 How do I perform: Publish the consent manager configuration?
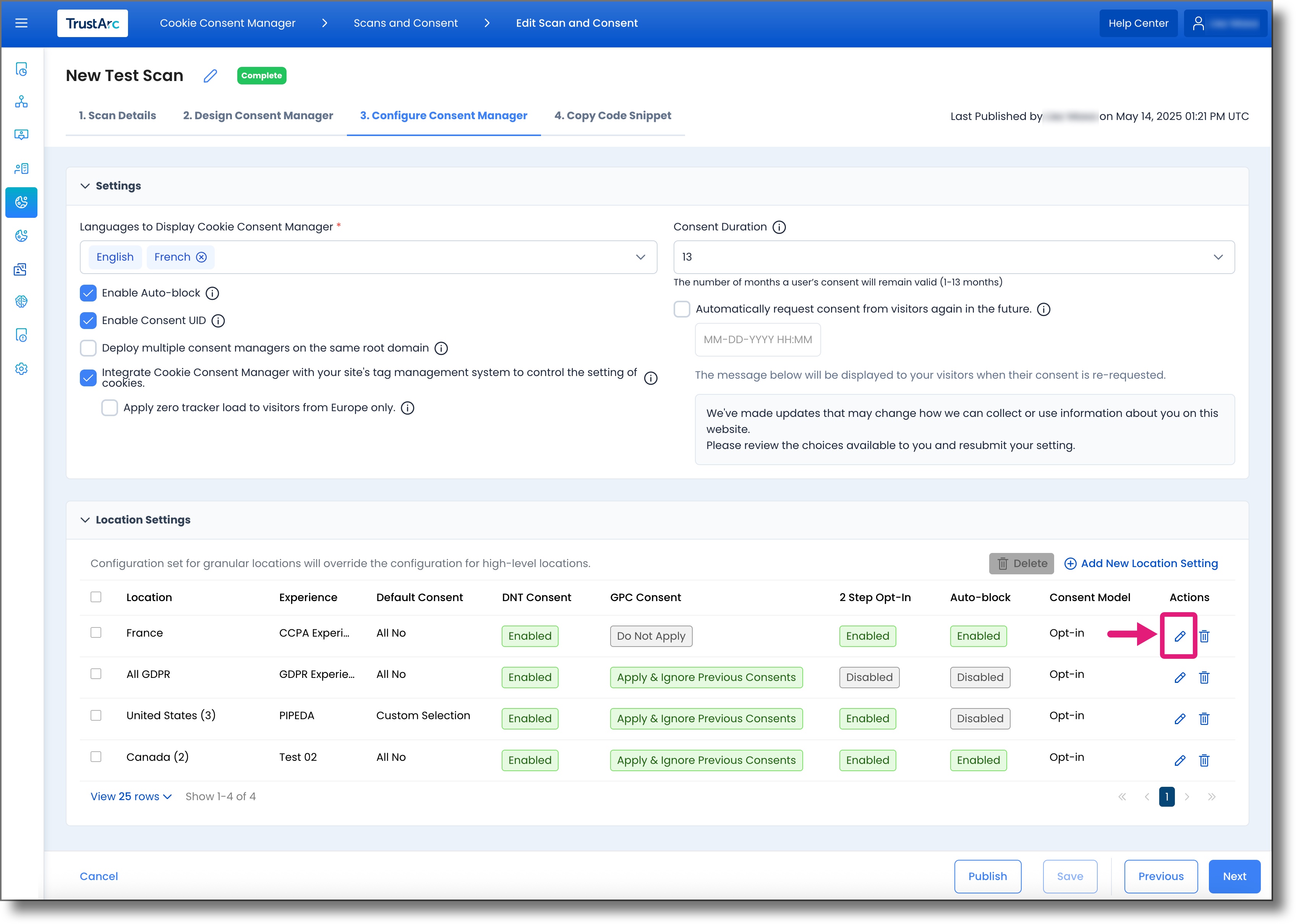(988, 876)
